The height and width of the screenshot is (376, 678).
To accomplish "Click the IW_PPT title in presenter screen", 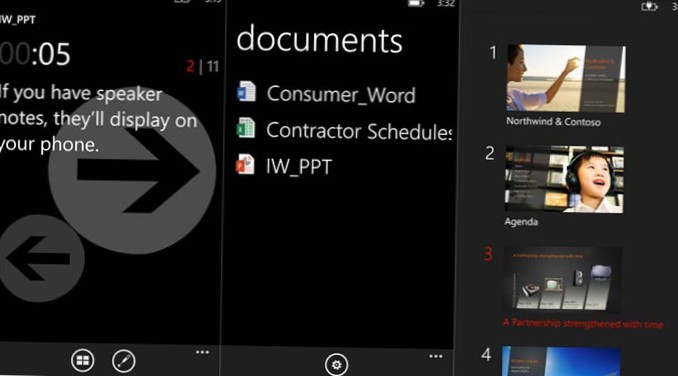I will point(18,20).
